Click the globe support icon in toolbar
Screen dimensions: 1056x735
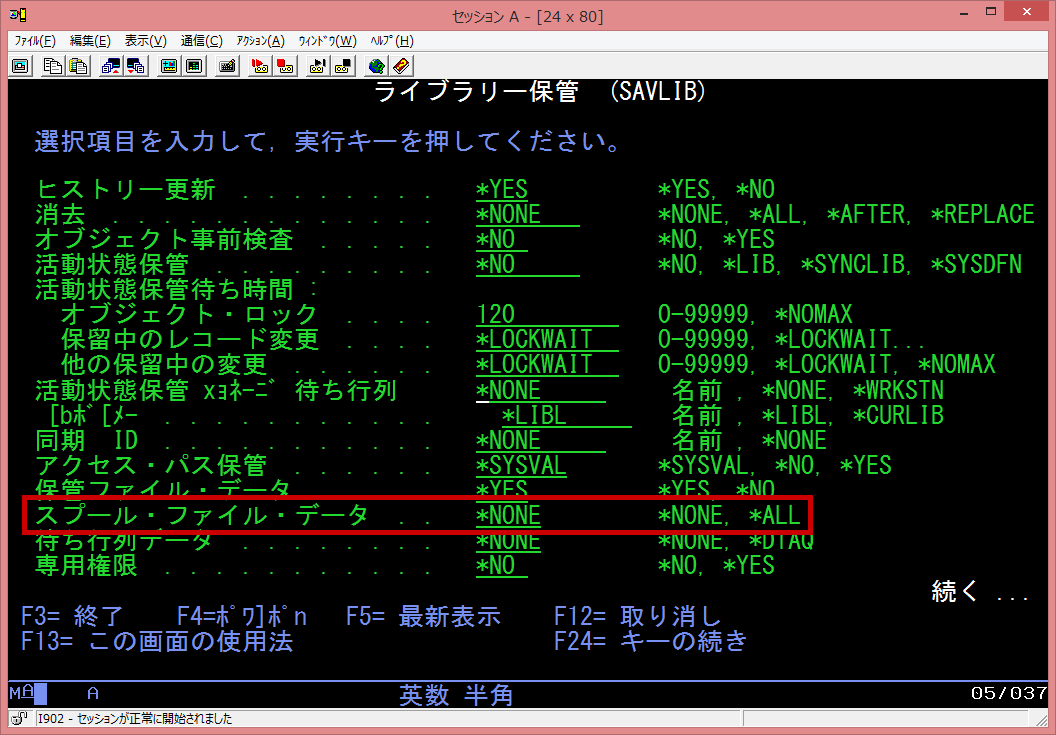[x=377, y=66]
